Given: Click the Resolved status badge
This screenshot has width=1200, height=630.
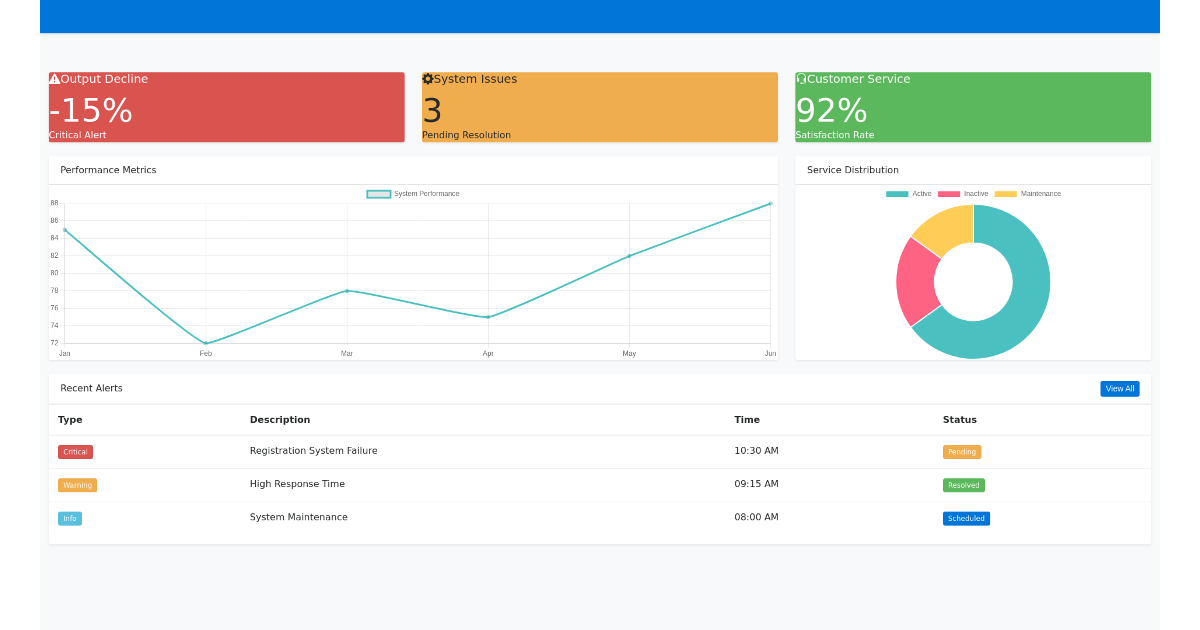Looking at the screenshot, I should [963, 485].
